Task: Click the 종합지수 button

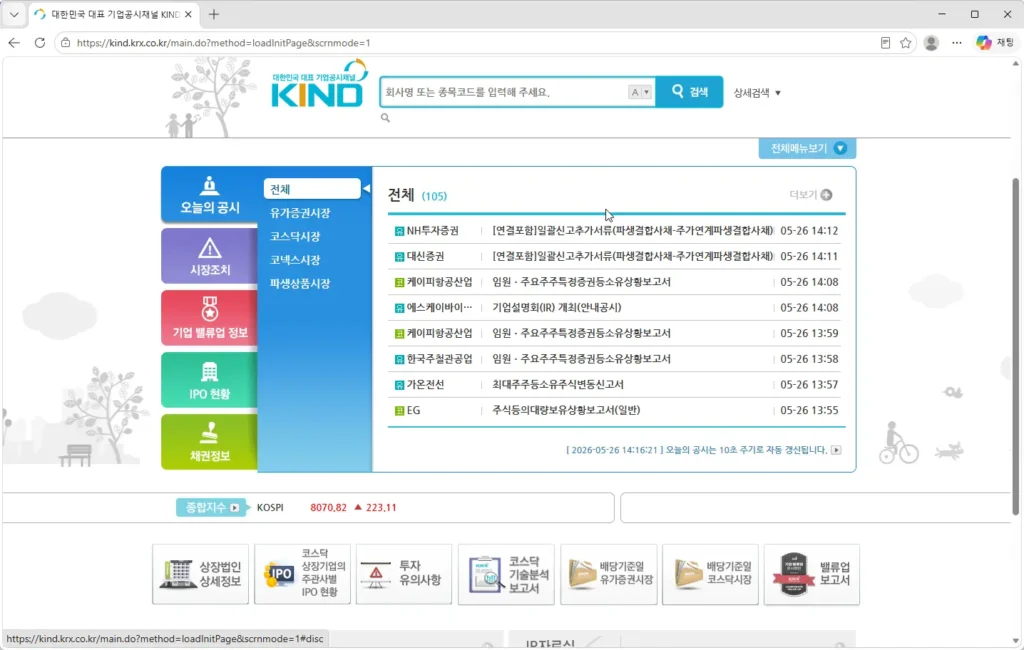Action: 211,507
